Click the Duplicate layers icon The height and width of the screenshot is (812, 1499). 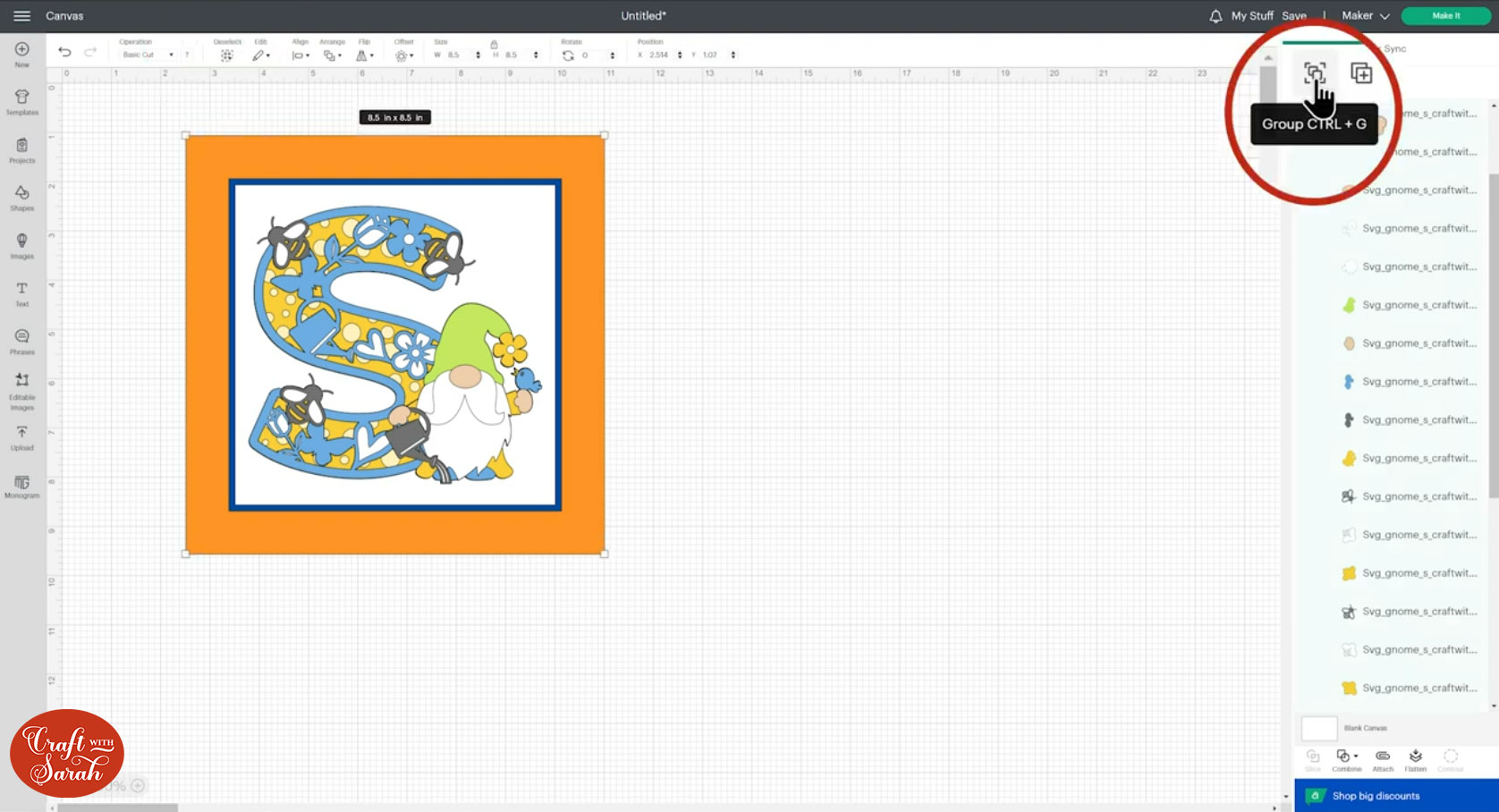tap(1361, 73)
